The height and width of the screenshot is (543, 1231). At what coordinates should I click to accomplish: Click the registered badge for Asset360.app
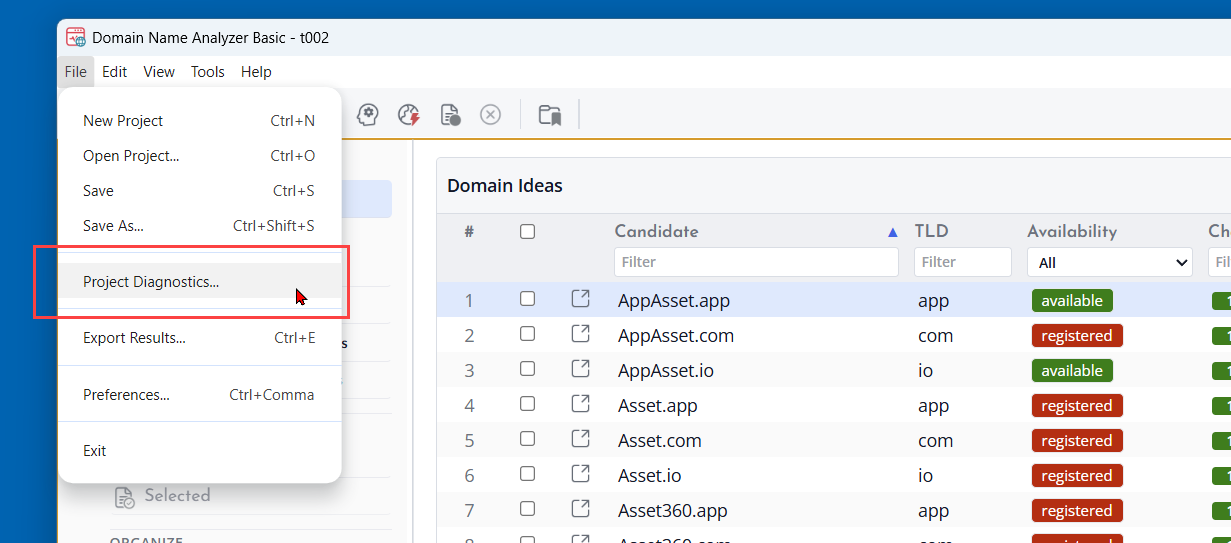tap(1077, 510)
